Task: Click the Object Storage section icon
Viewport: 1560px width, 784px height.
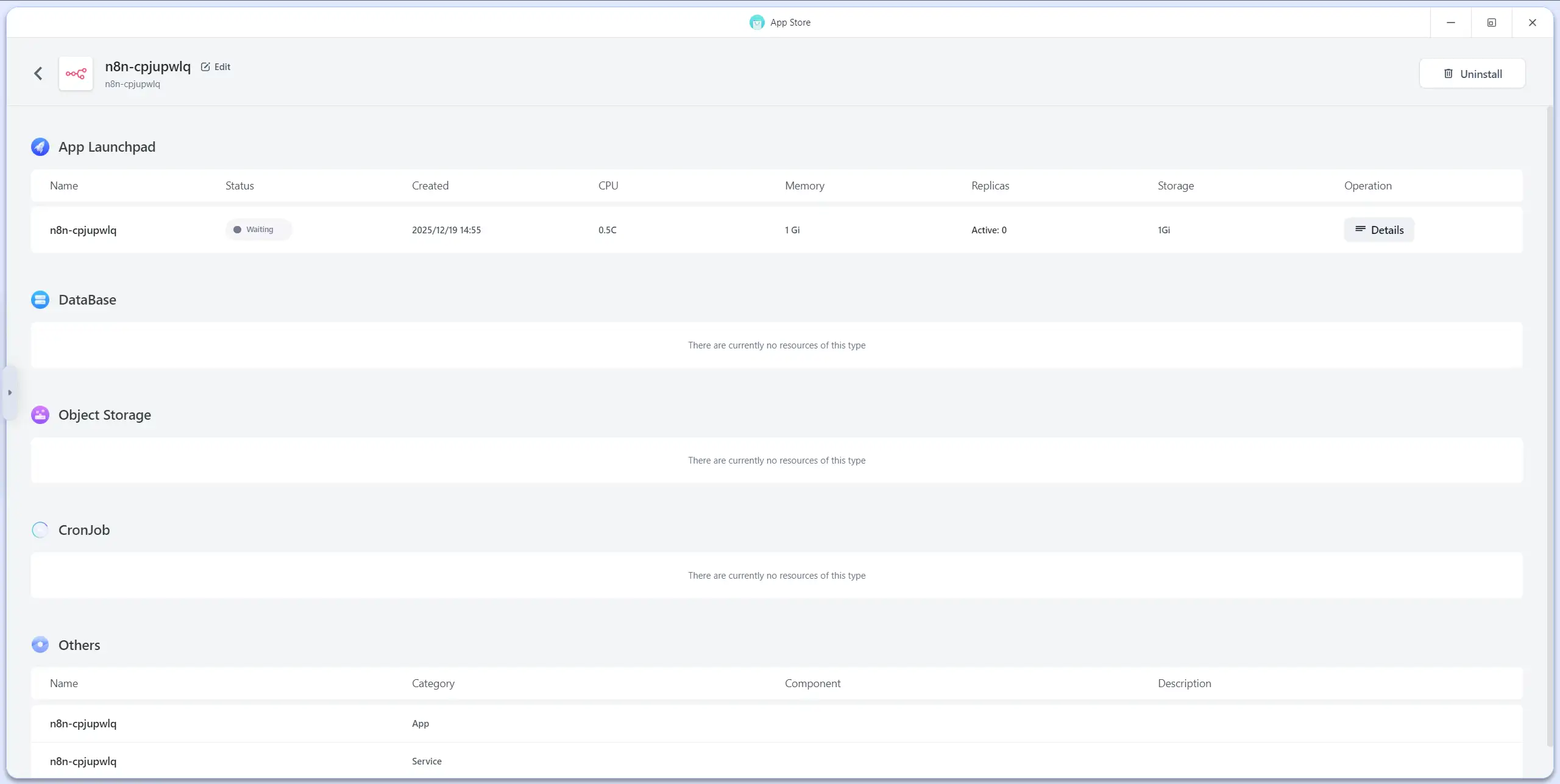Action: (40, 415)
